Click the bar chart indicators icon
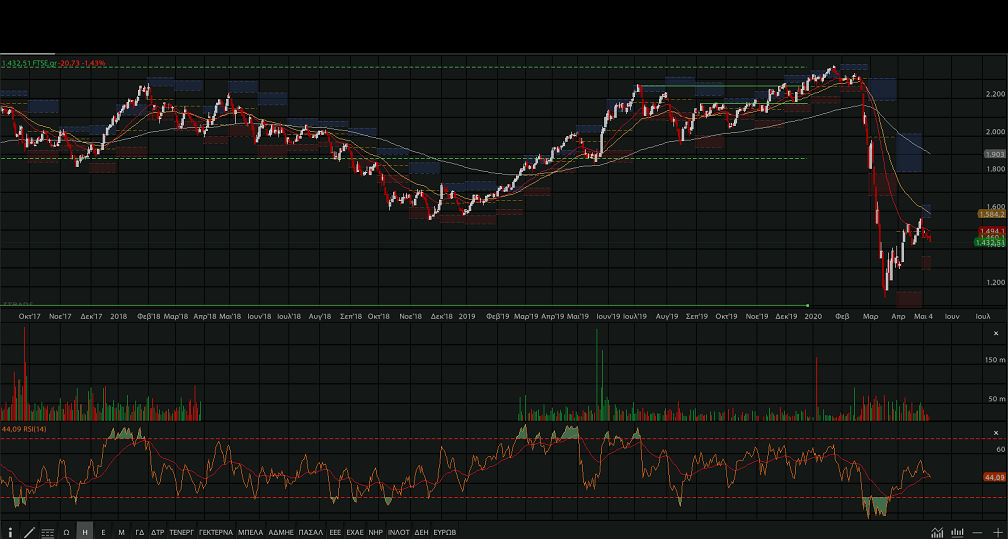 click(x=957, y=532)
